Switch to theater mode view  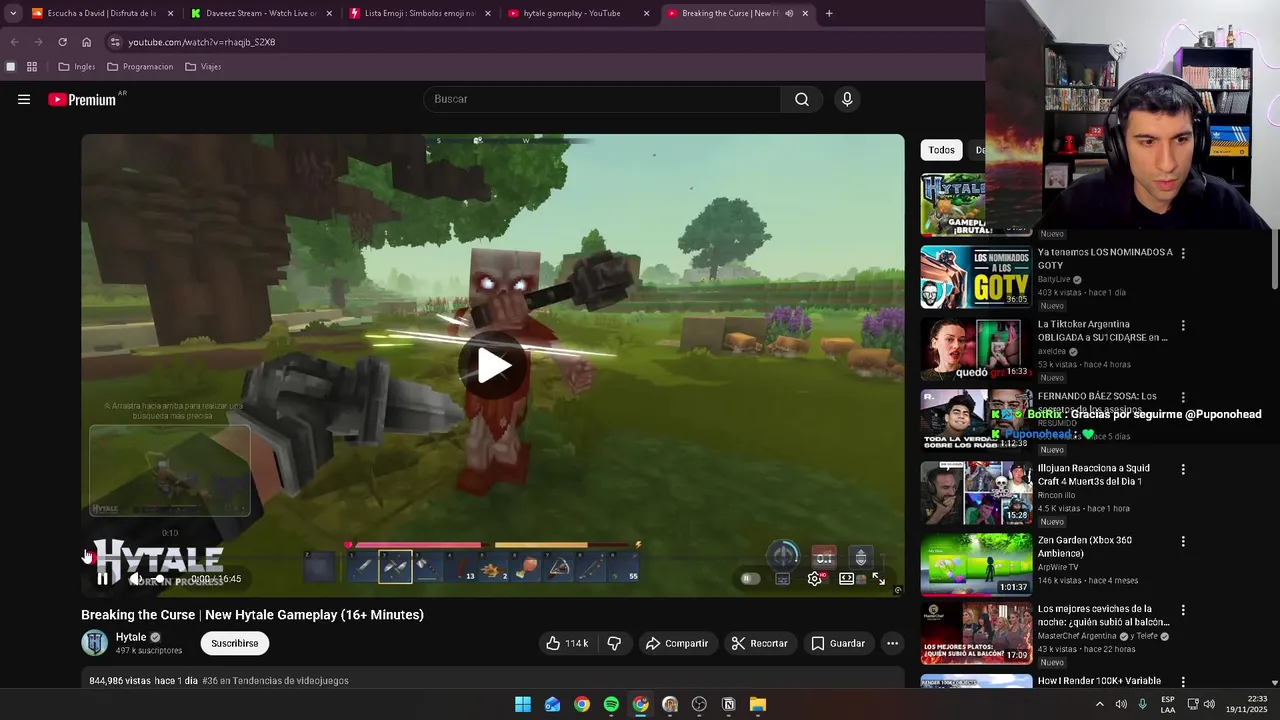[847, 579]
